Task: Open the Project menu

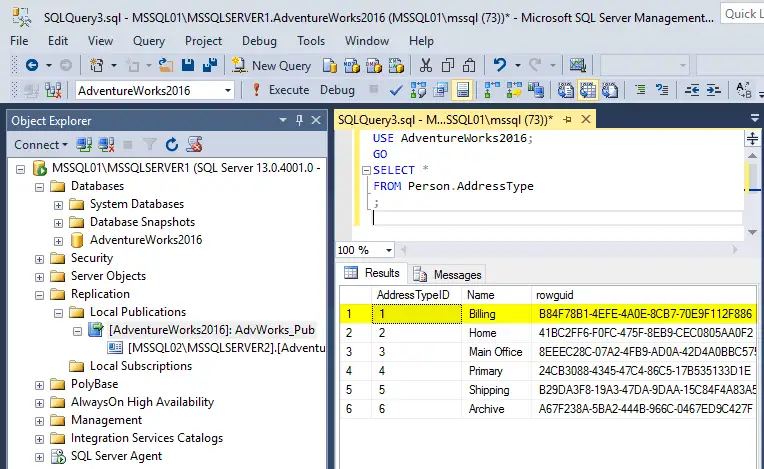Action: tap(203, 41)
